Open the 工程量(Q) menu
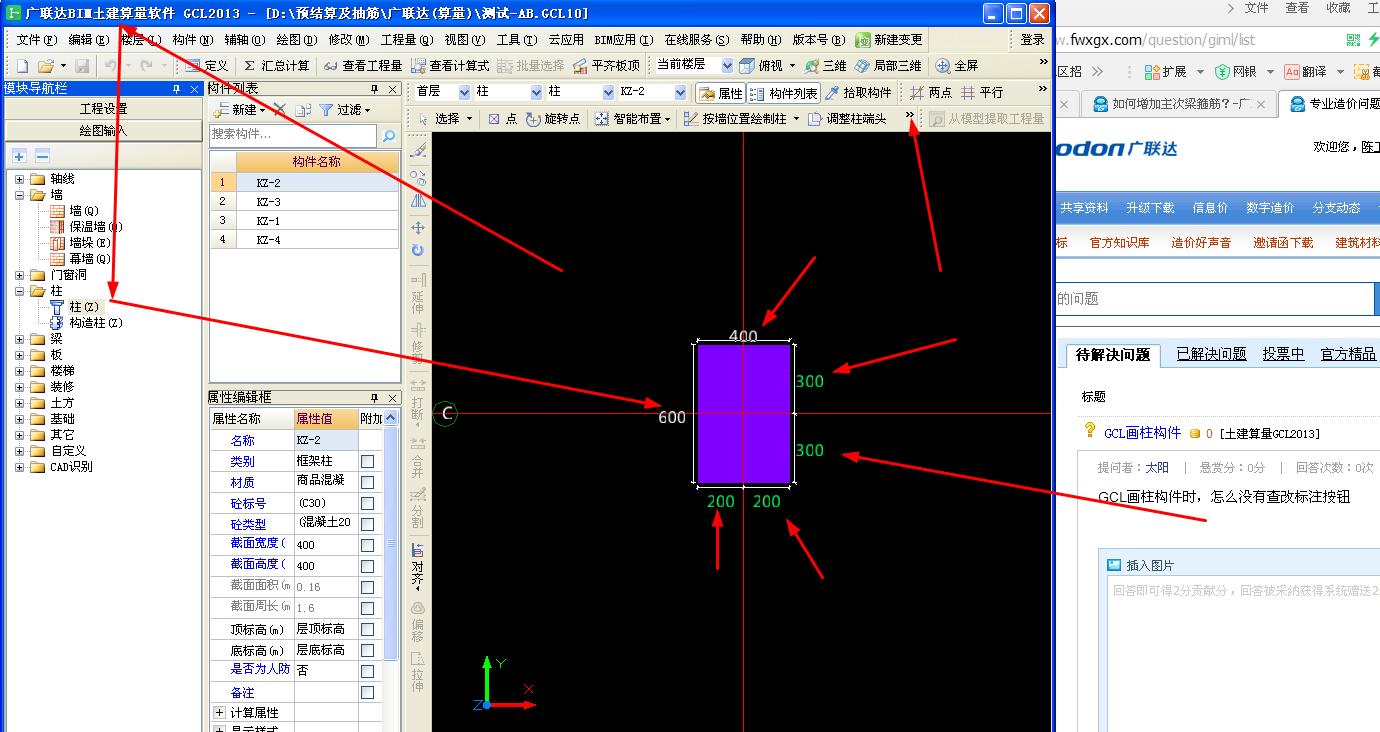Viewport: 1380px width, 732px height. point(406,40)
